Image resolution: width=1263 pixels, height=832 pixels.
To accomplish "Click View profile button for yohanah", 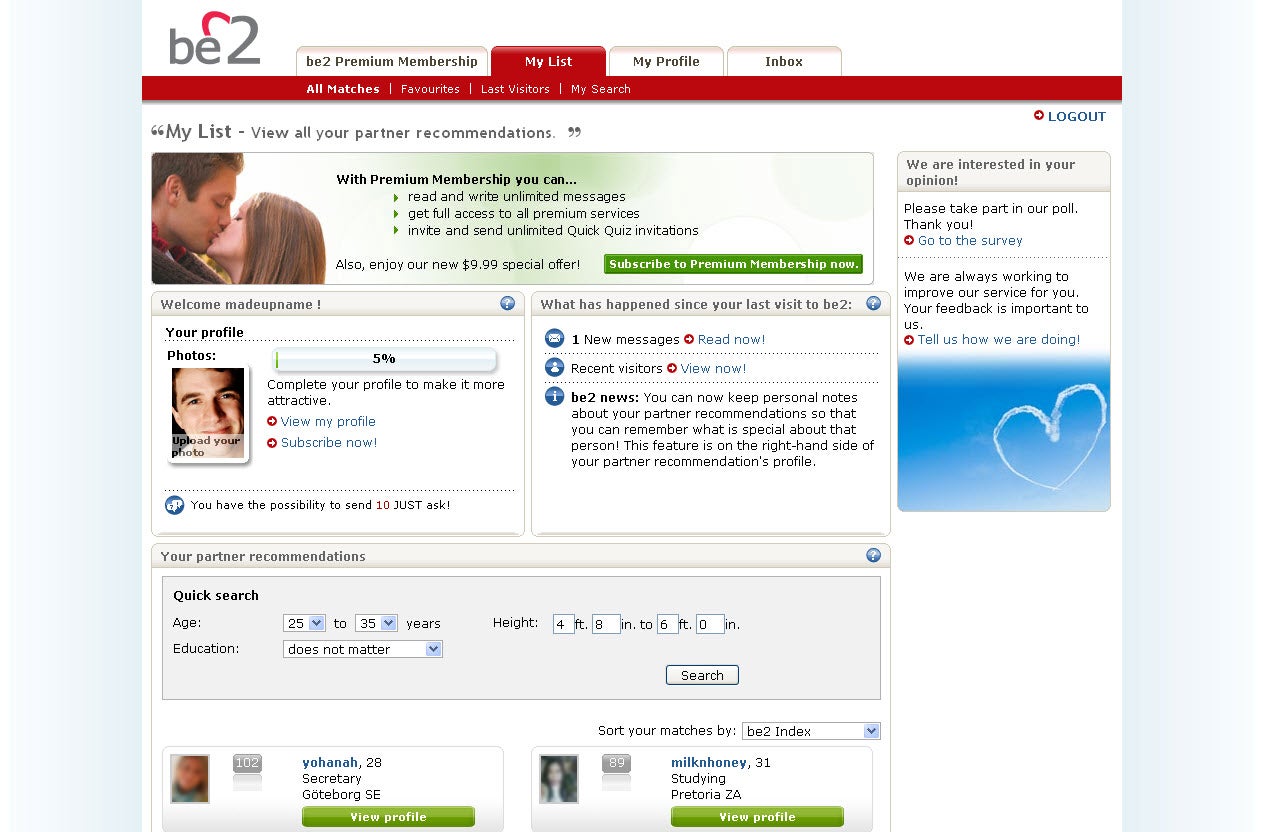I will (x=388, y=817).
